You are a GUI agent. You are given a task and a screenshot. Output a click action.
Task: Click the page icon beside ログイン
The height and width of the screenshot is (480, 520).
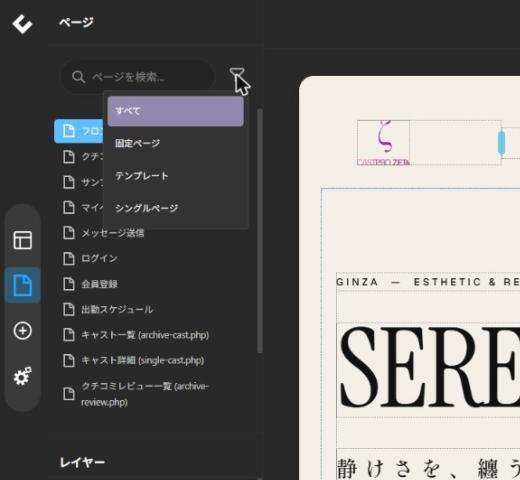coord(69,258)
